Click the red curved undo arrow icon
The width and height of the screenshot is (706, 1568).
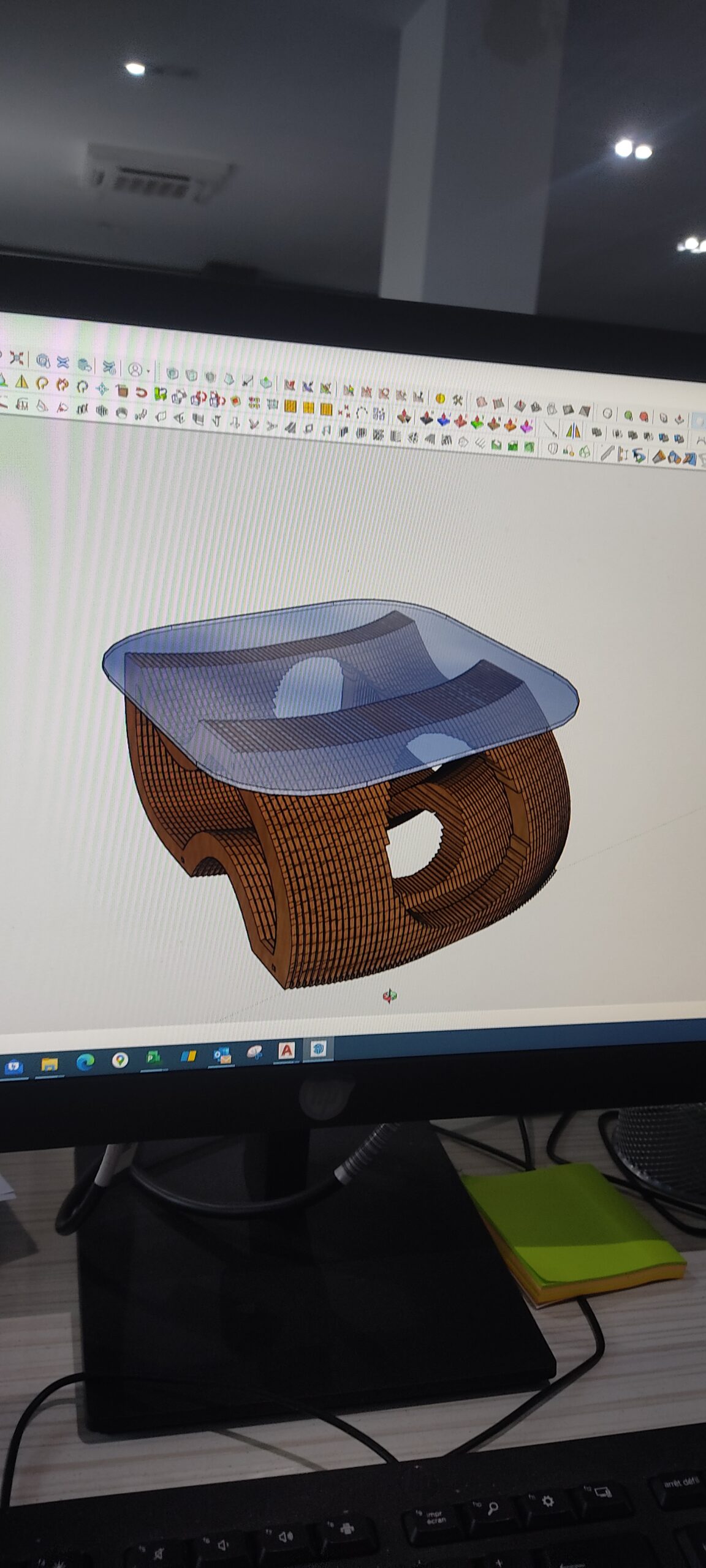point(142,392)
